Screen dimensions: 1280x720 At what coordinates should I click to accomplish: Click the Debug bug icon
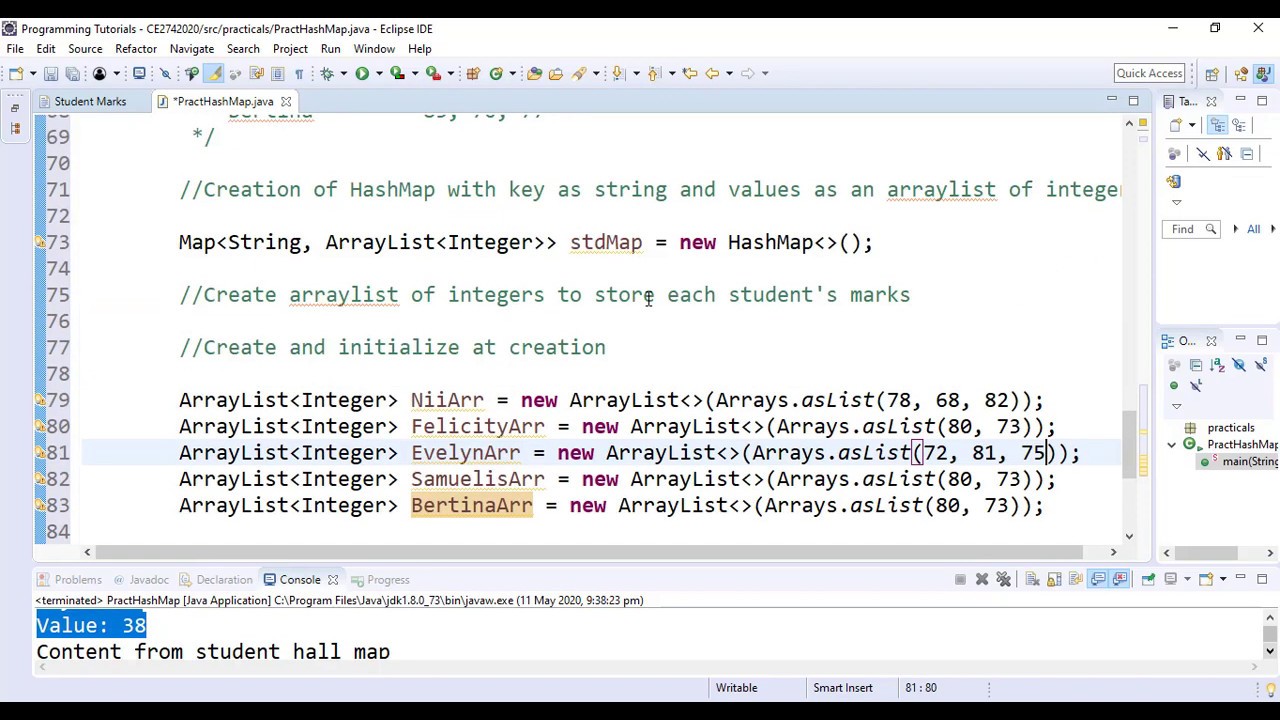326,73
